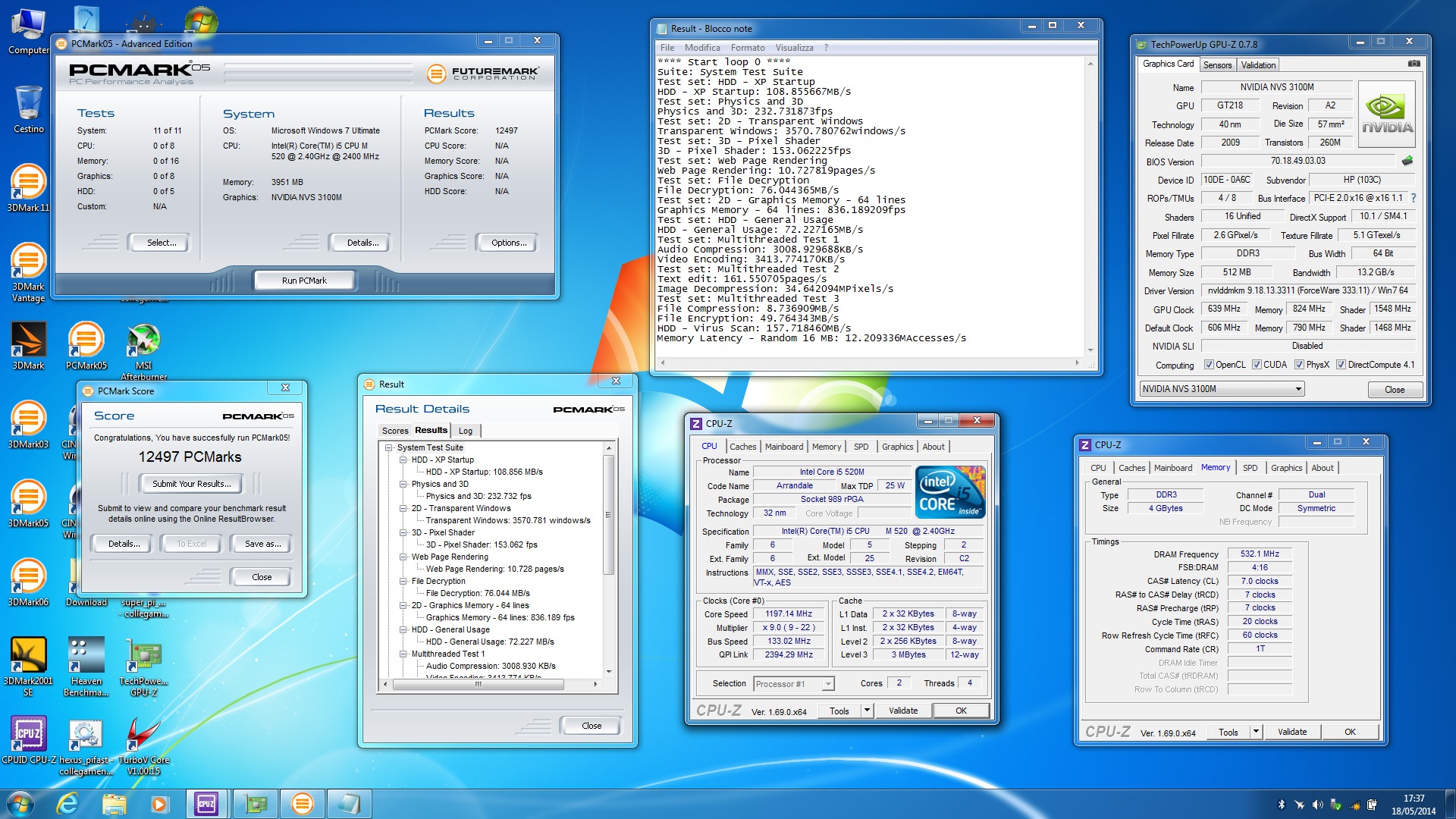Click the Run PCMark button
1456x819 pixels.
point(304,281)
